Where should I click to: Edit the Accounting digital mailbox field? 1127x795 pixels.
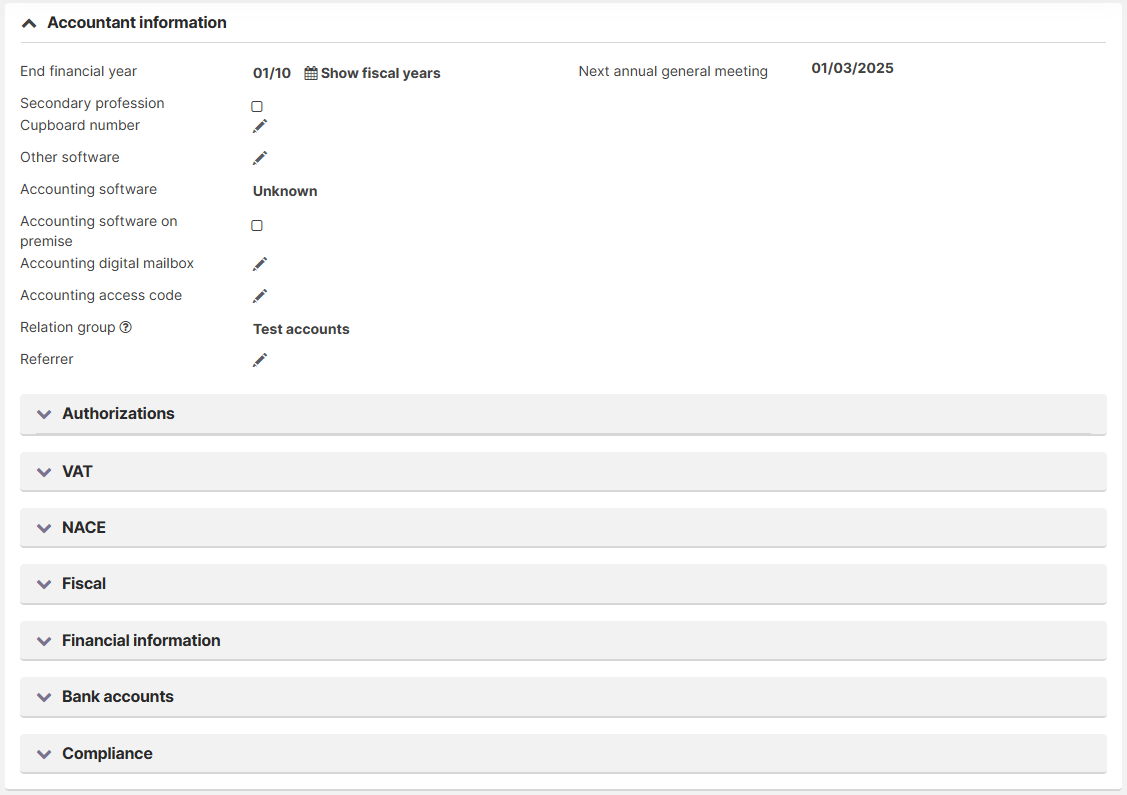click(260, 264)
